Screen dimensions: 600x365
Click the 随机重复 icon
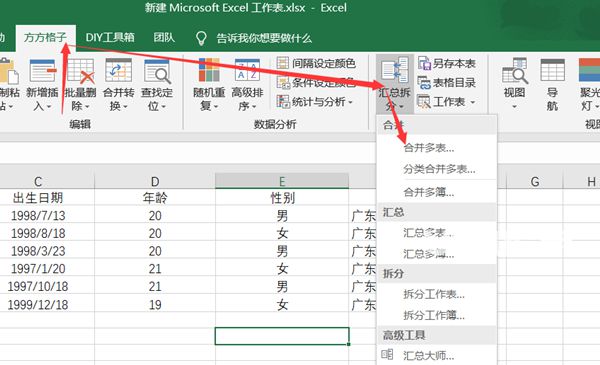tap(209, 85)
